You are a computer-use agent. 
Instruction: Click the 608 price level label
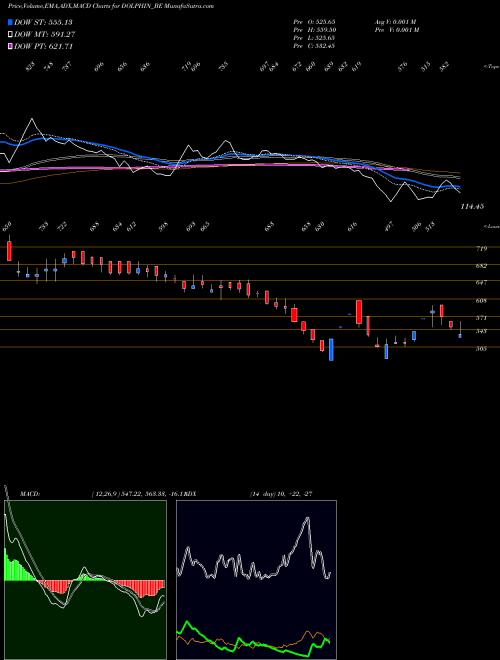click(x=481, y=301)
